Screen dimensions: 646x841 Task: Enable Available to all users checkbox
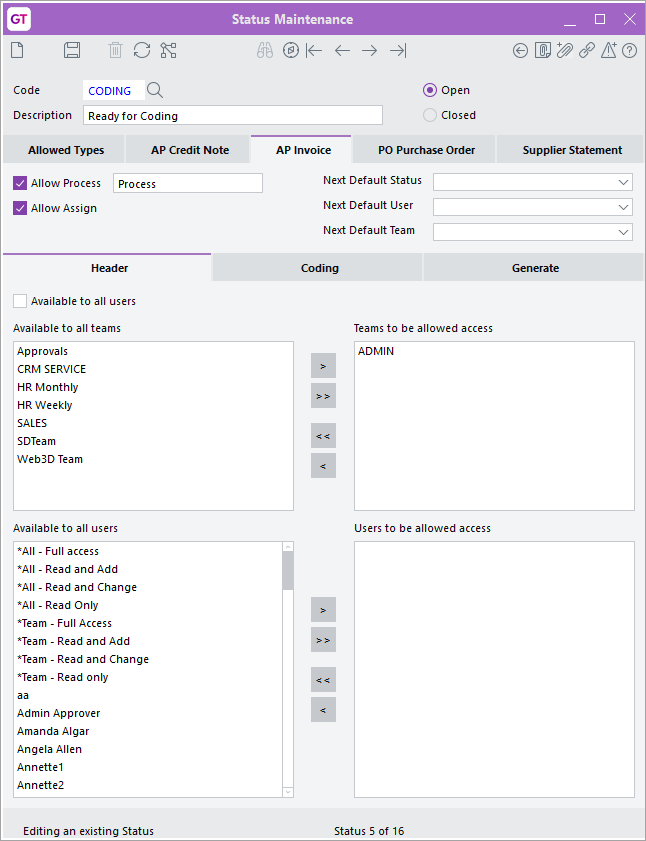point(20,301)
